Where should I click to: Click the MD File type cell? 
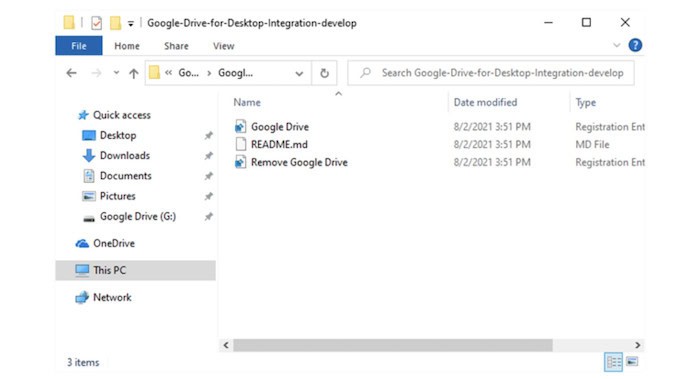(x=592, y=145)
